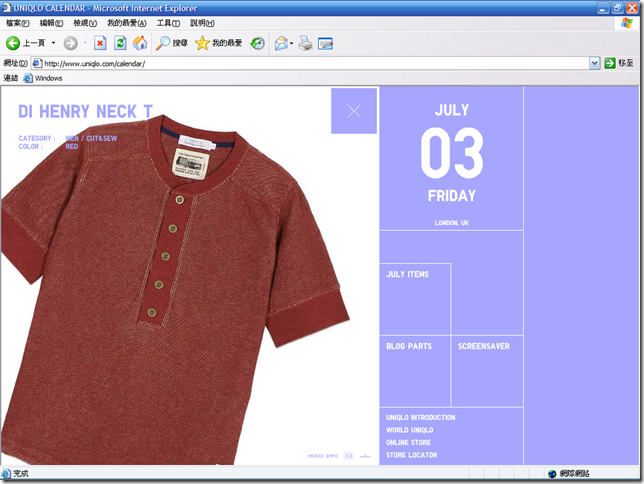The width and height of the screenshot is (644, 484).
Task: Click the sound equalizer icon
Action: [365, 456]
